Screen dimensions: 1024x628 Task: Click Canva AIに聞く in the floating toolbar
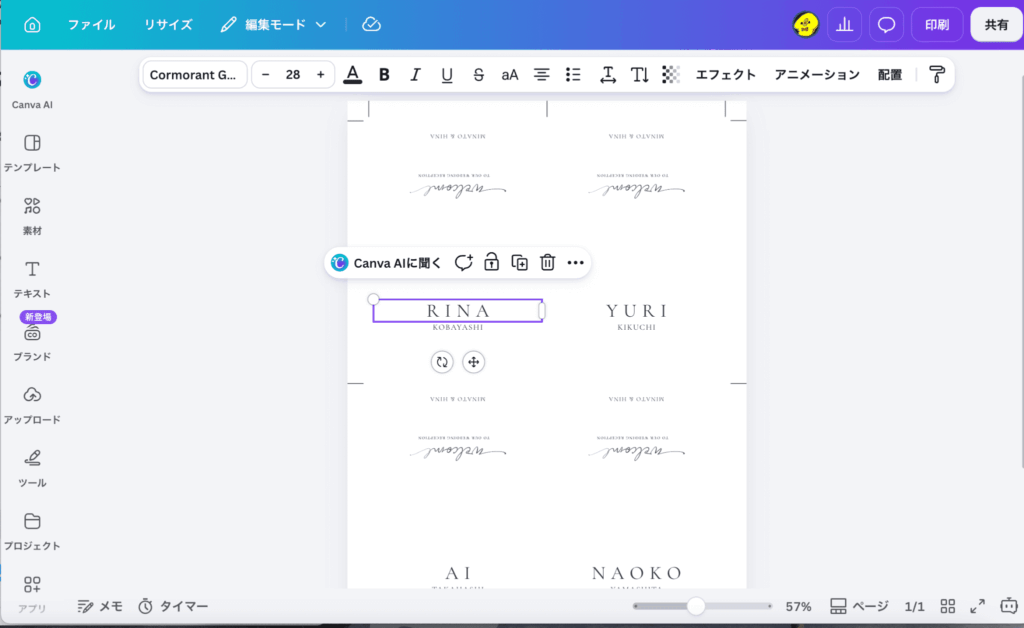[x=386, y=262]
